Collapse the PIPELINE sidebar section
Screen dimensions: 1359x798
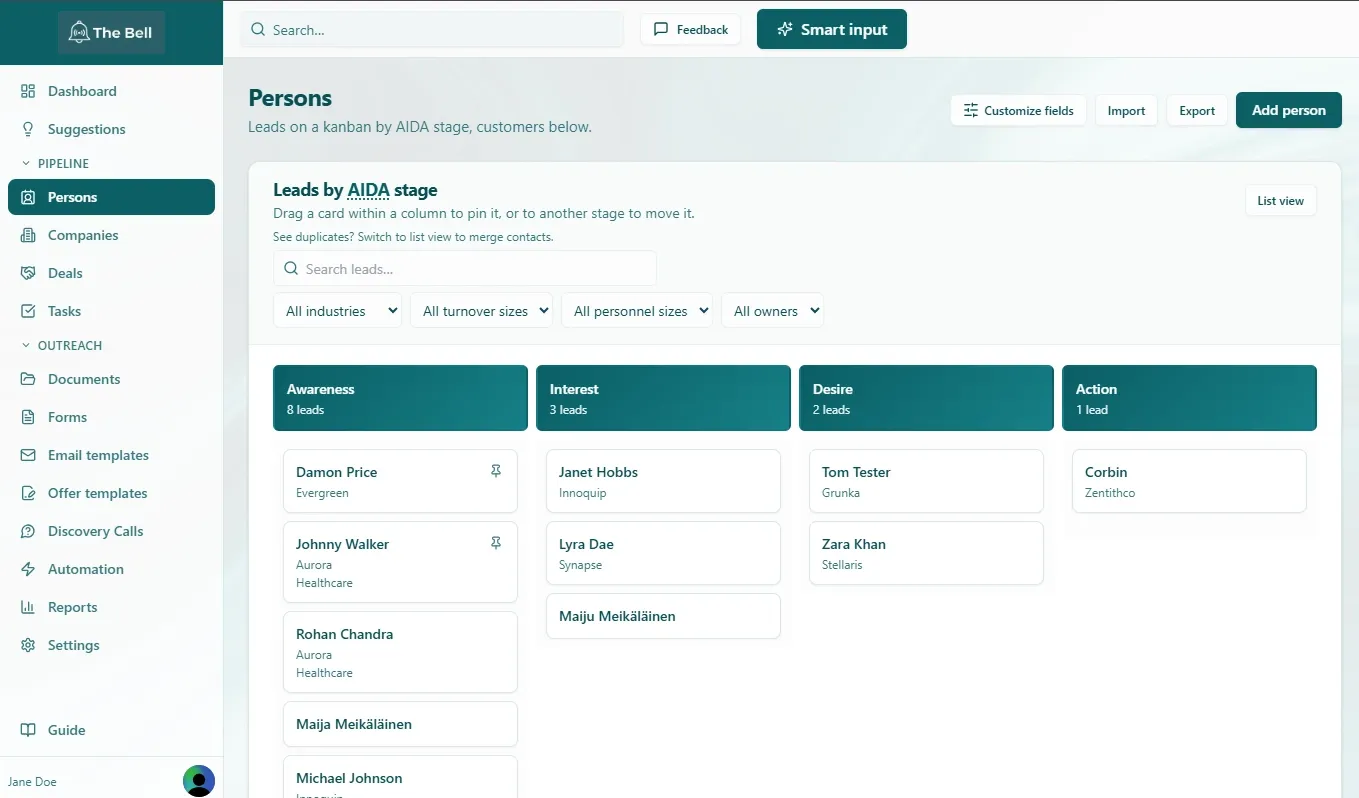[55, 163]
